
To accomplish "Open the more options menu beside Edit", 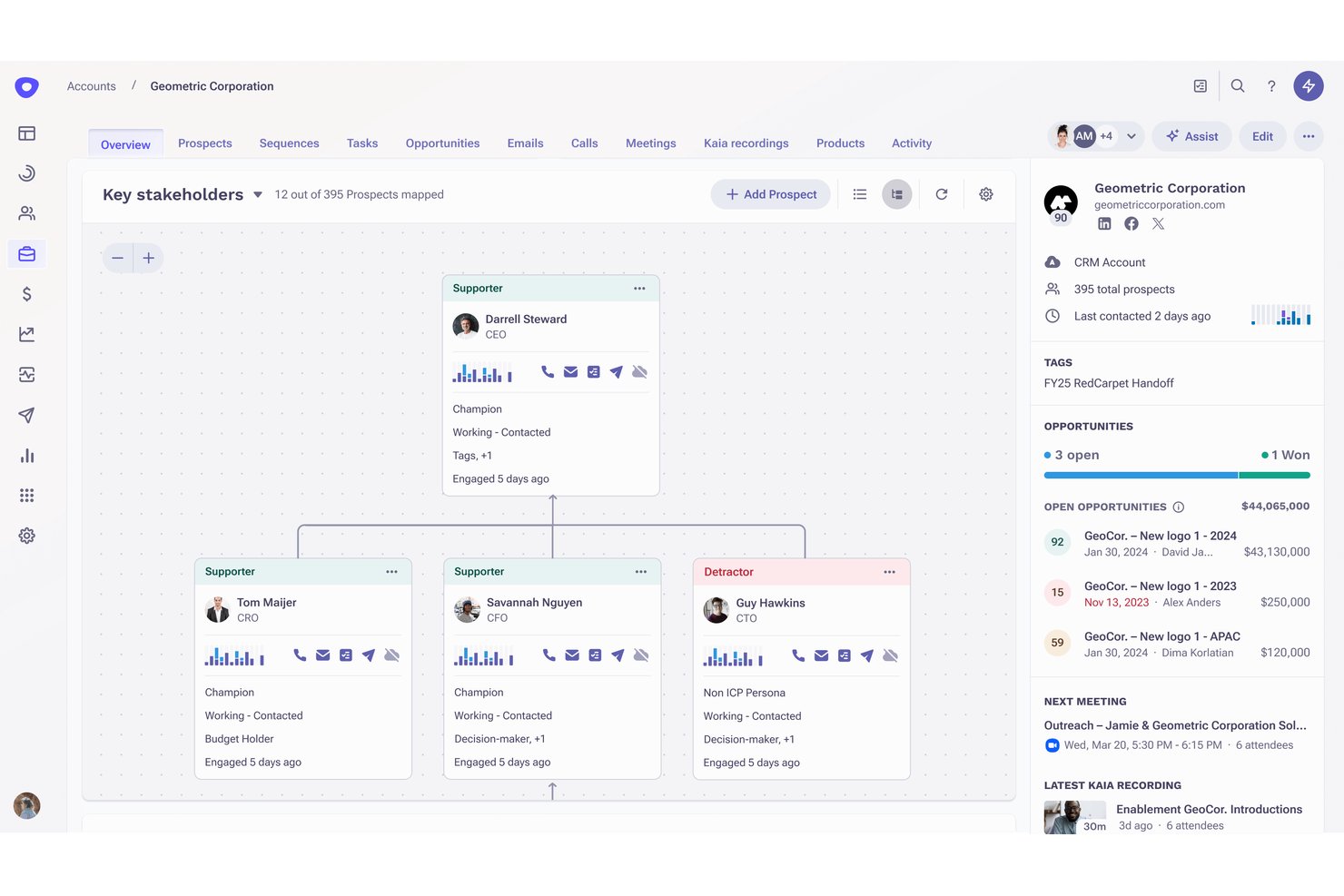I will 1309,136.
